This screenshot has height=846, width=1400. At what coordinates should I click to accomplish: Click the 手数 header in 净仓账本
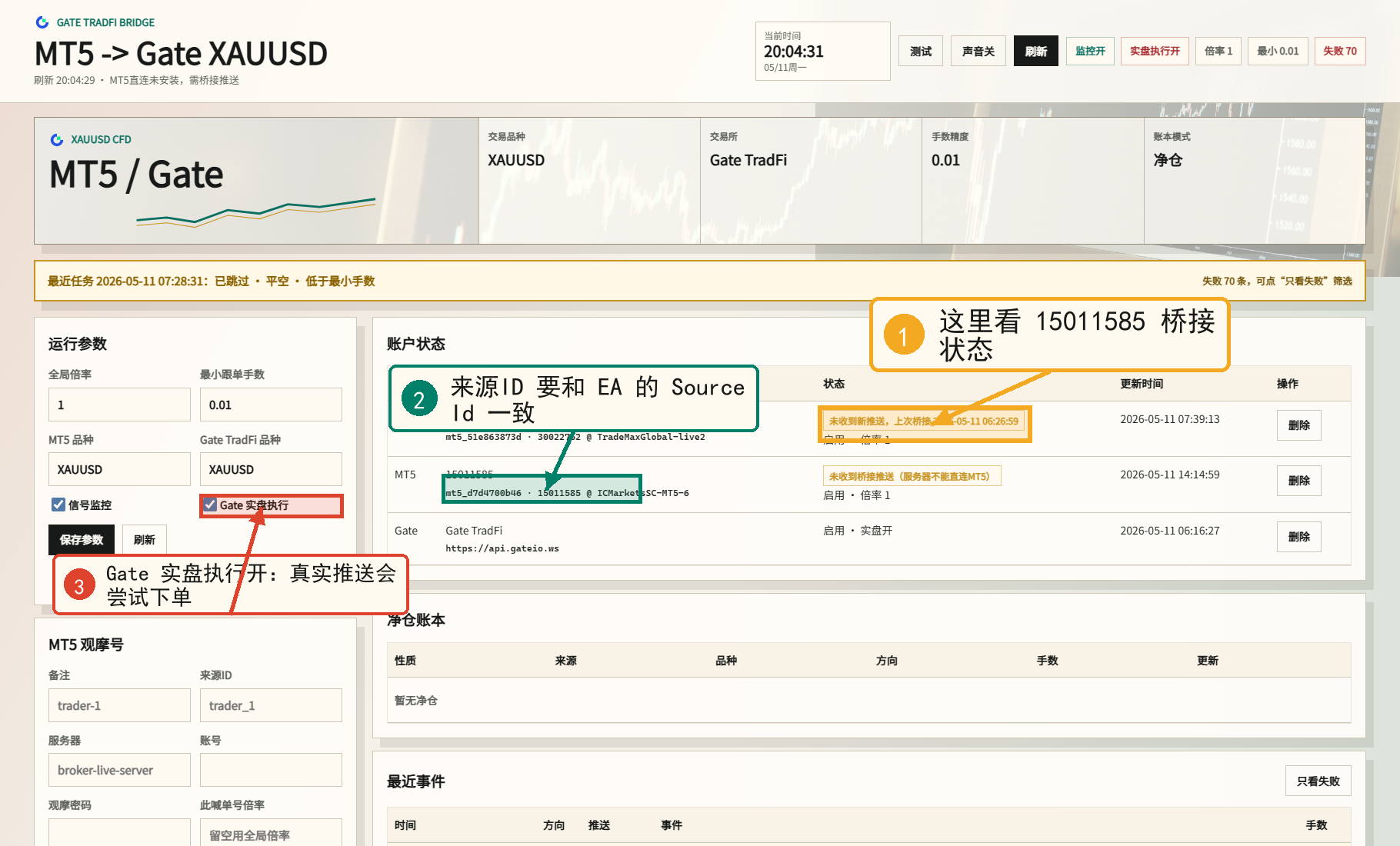point(1047,661)
